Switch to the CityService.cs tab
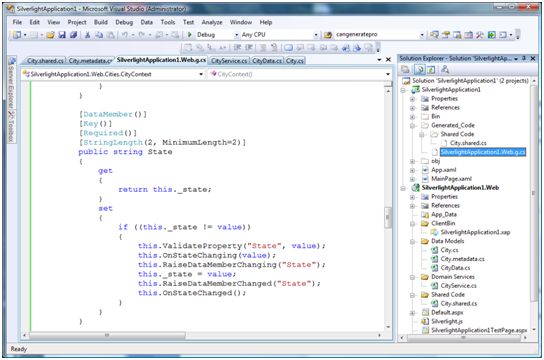The height and width of the screenshot is (360, 544). pyautogui.click(x=229, y=61)
